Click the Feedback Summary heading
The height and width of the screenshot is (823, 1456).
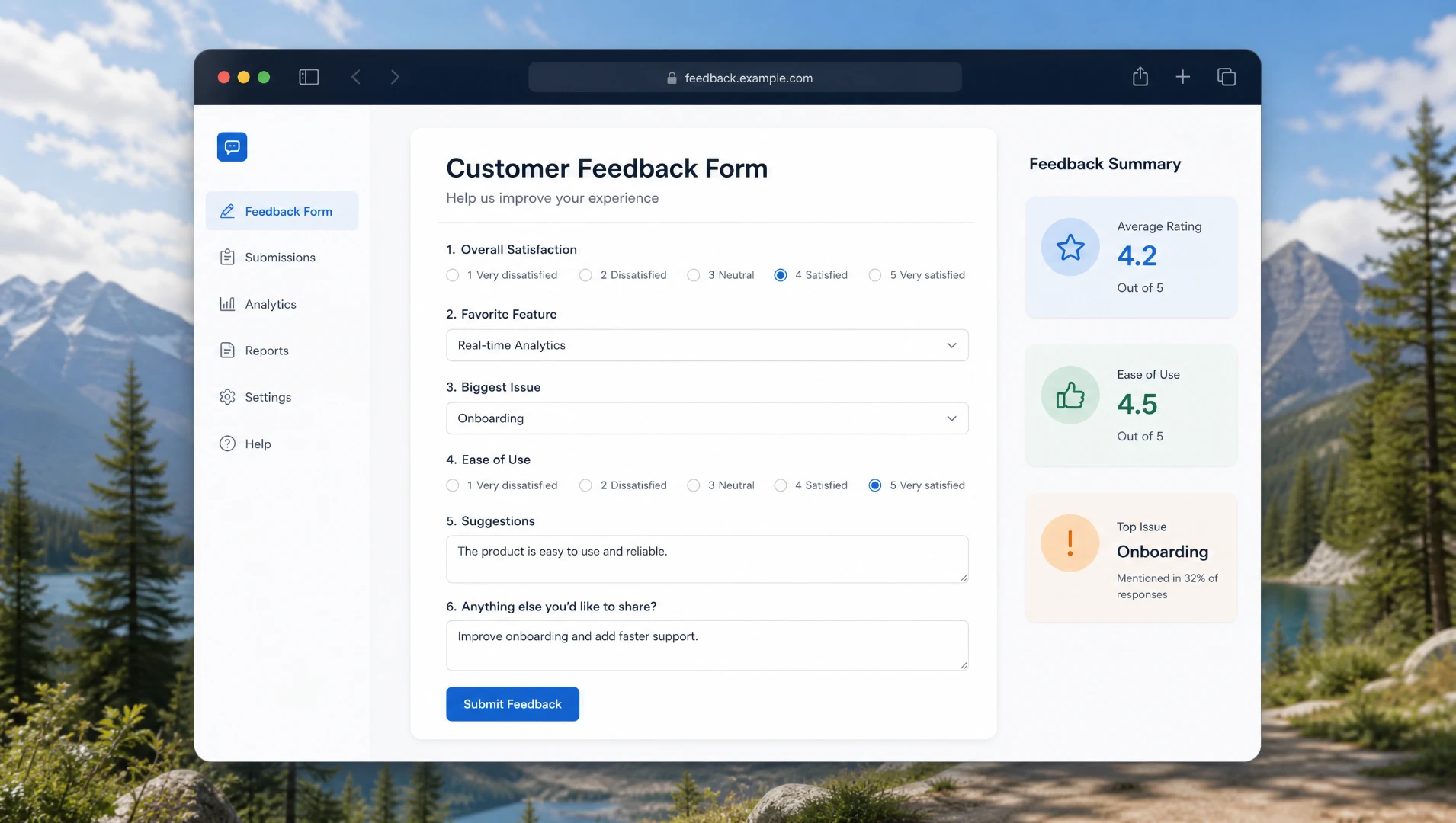click(x=1105, y=164)
